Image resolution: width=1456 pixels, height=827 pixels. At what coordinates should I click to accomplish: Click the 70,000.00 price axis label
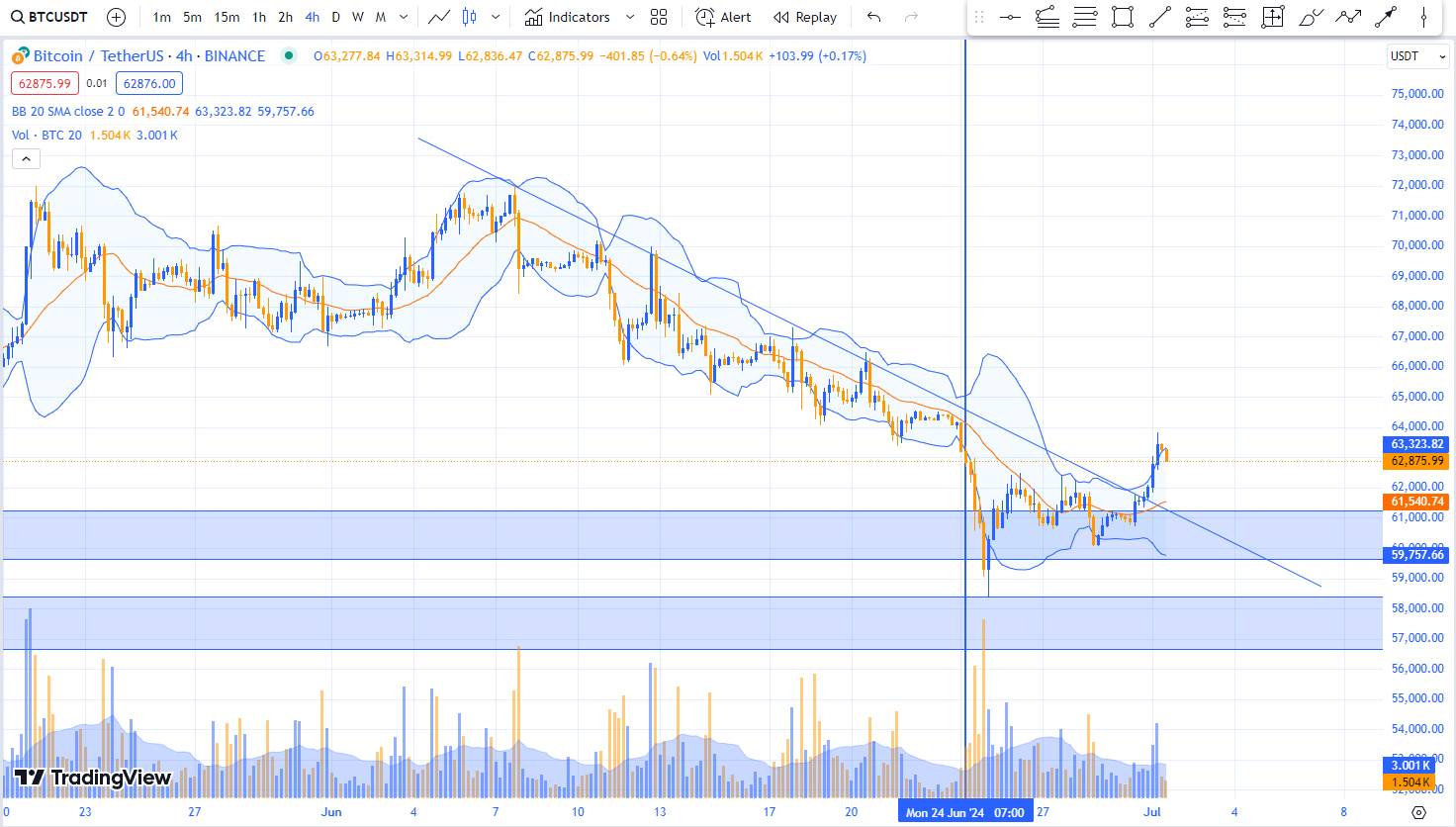coord(1416,245)
